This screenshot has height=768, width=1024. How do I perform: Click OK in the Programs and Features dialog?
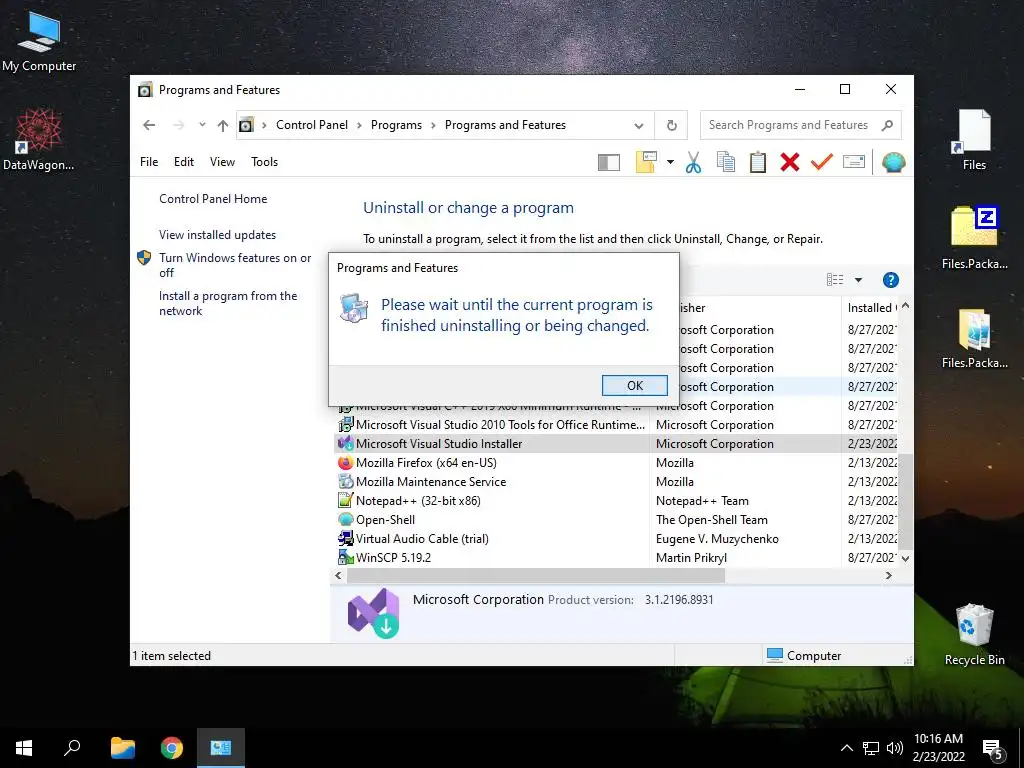pyautogui.click(x=634, y=385)
